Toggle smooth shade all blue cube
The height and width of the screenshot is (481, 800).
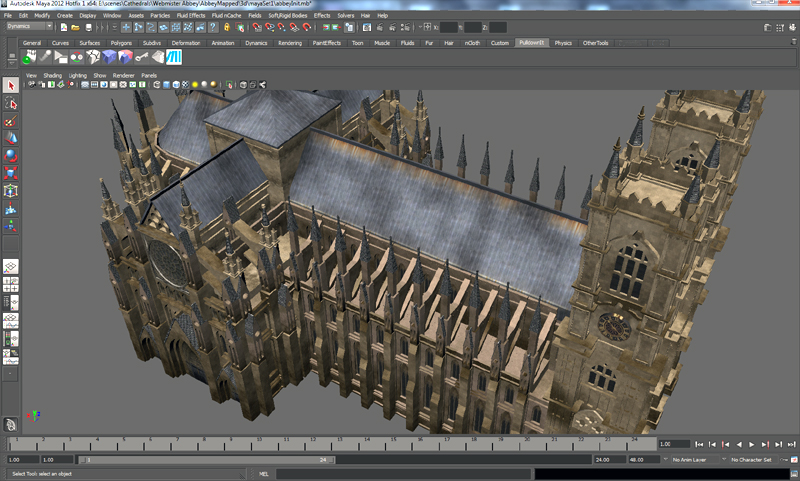166,85
